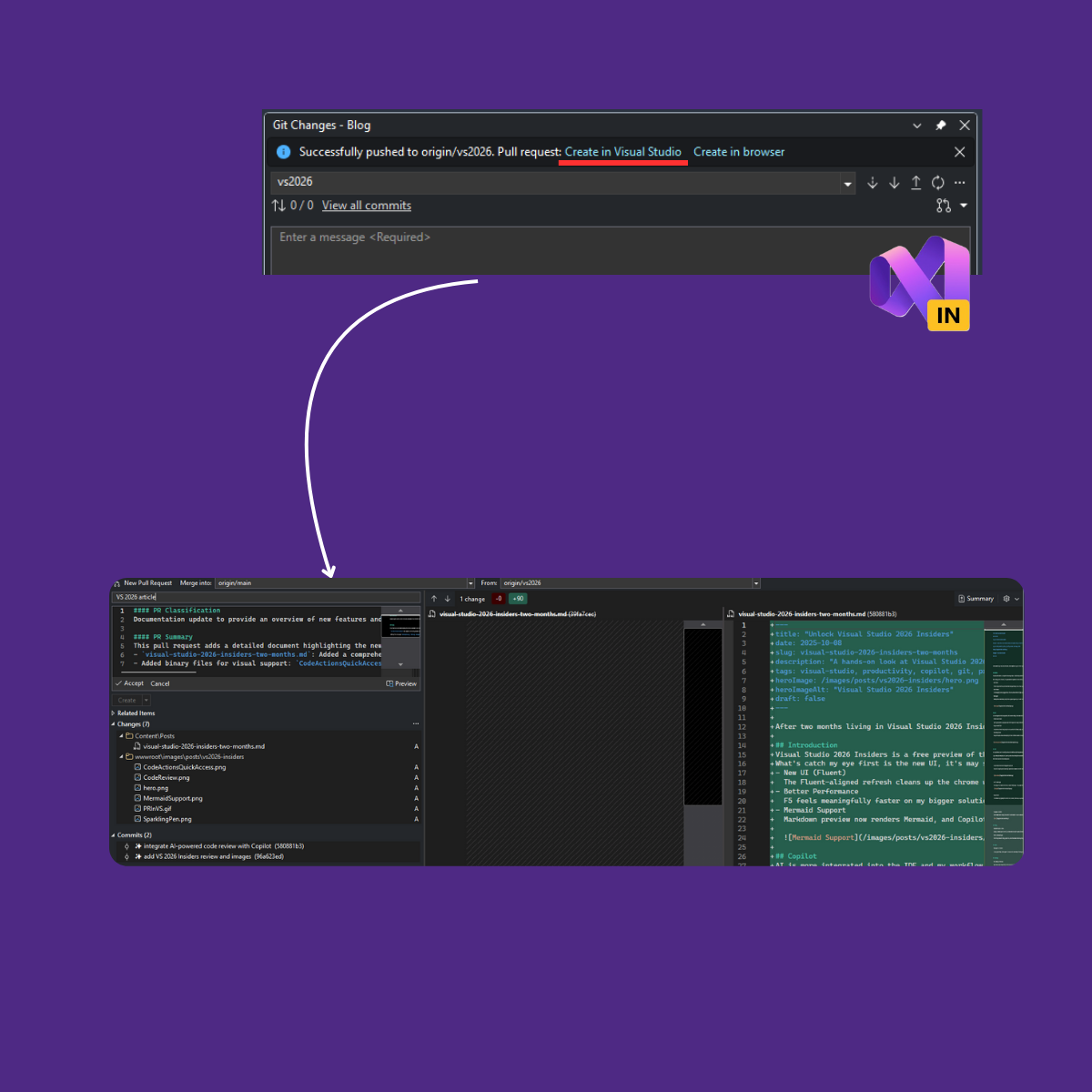Open the vs2026 branch dropdown
The image size is (1092, 1092).
(x=847, y=183)
